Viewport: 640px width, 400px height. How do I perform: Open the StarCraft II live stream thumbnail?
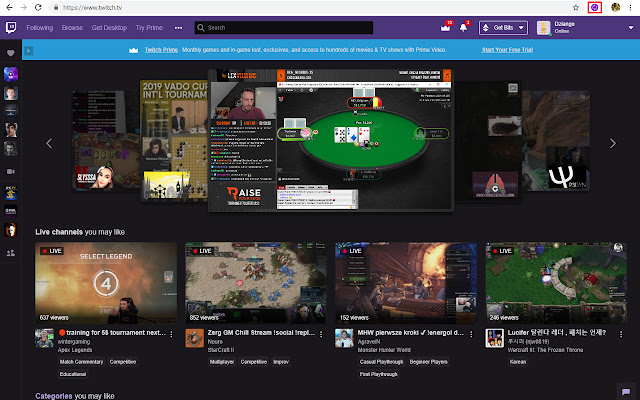click(x=256, y=283)
